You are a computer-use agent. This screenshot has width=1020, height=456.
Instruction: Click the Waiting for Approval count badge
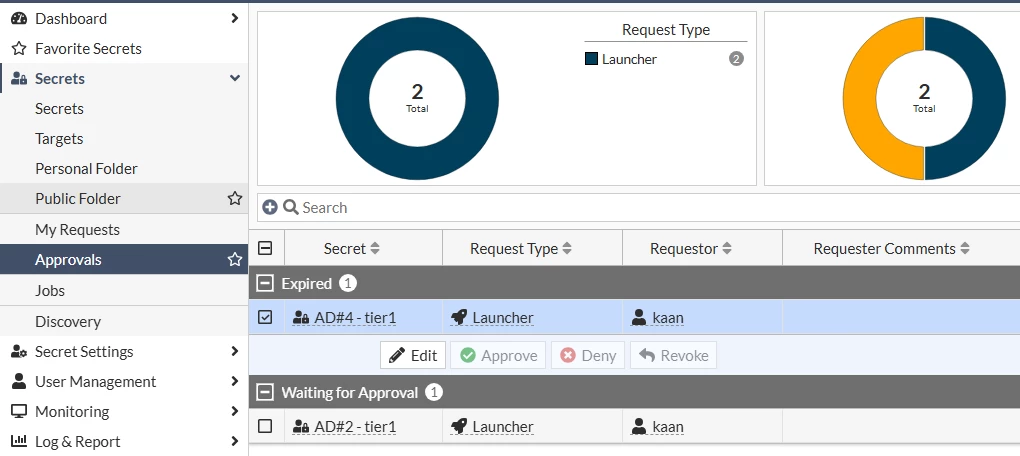click(434, 392)
